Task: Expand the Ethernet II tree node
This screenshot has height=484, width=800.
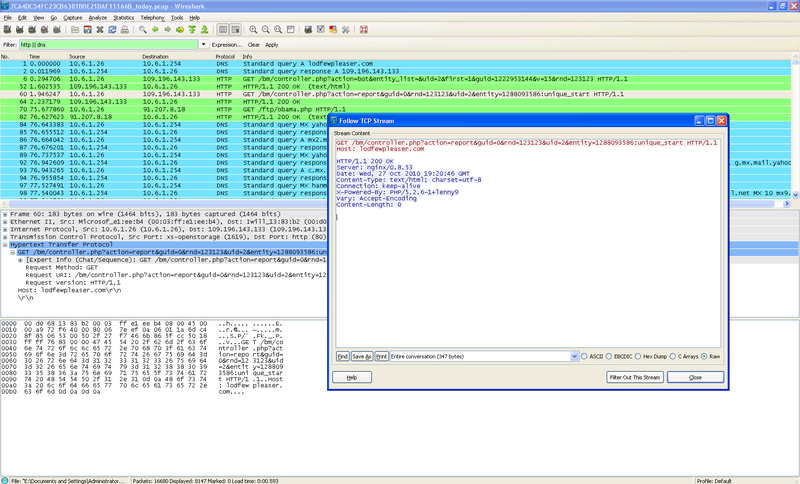Action: (5, 221)
